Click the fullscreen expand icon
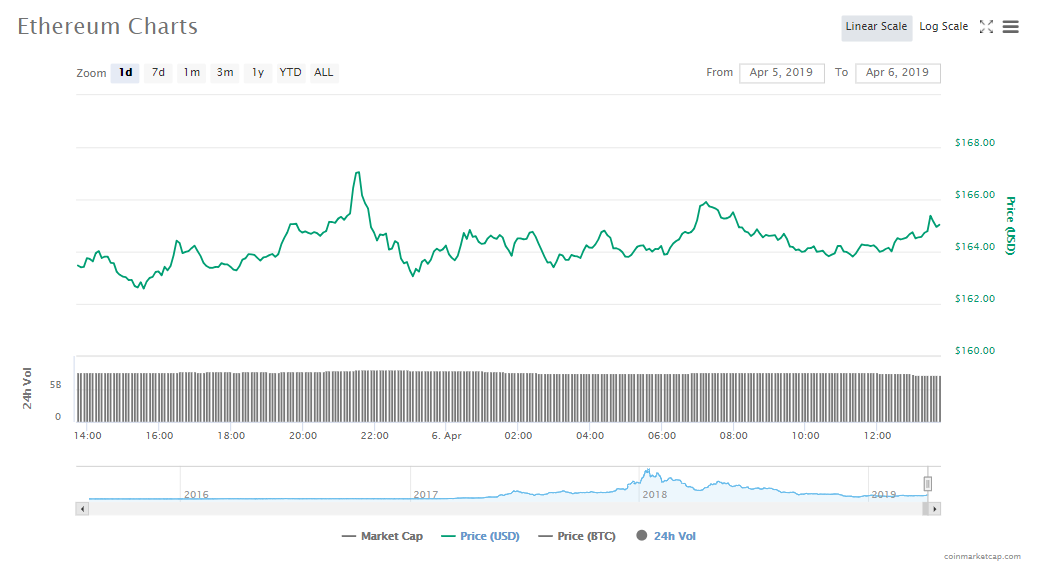Screen dimensions: 1038x569 986,27
